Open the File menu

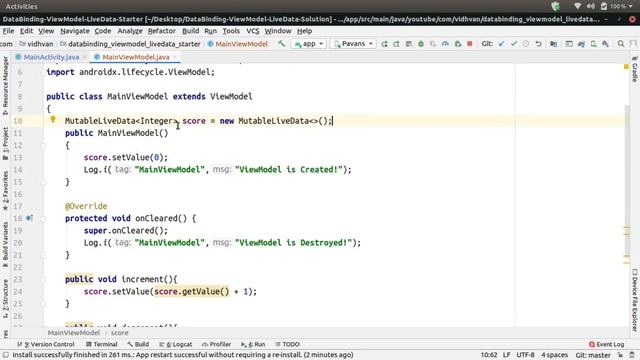pos(8,31)
